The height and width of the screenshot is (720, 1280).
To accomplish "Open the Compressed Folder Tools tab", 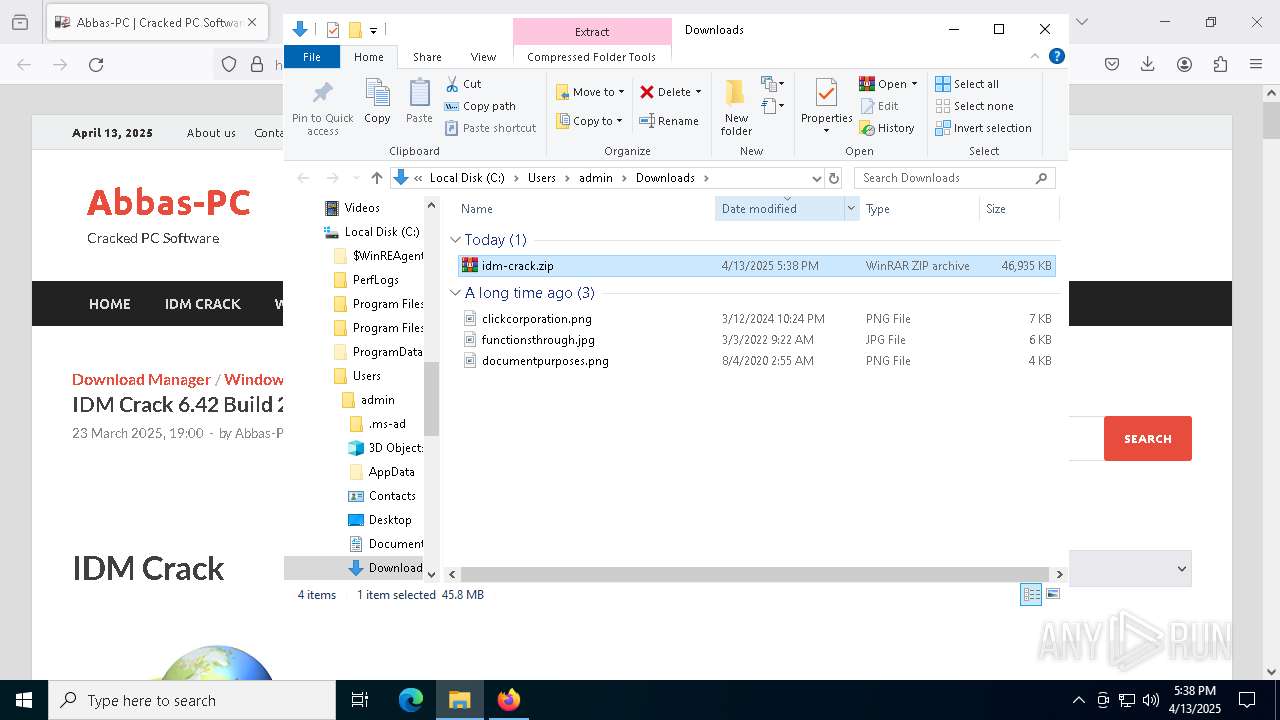I will click(592, 57).
